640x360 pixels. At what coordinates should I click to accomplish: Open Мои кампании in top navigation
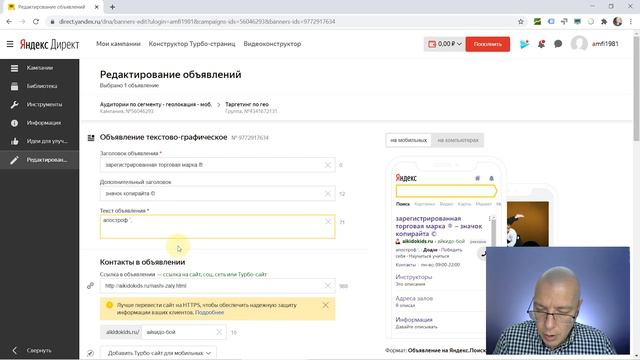118,44
